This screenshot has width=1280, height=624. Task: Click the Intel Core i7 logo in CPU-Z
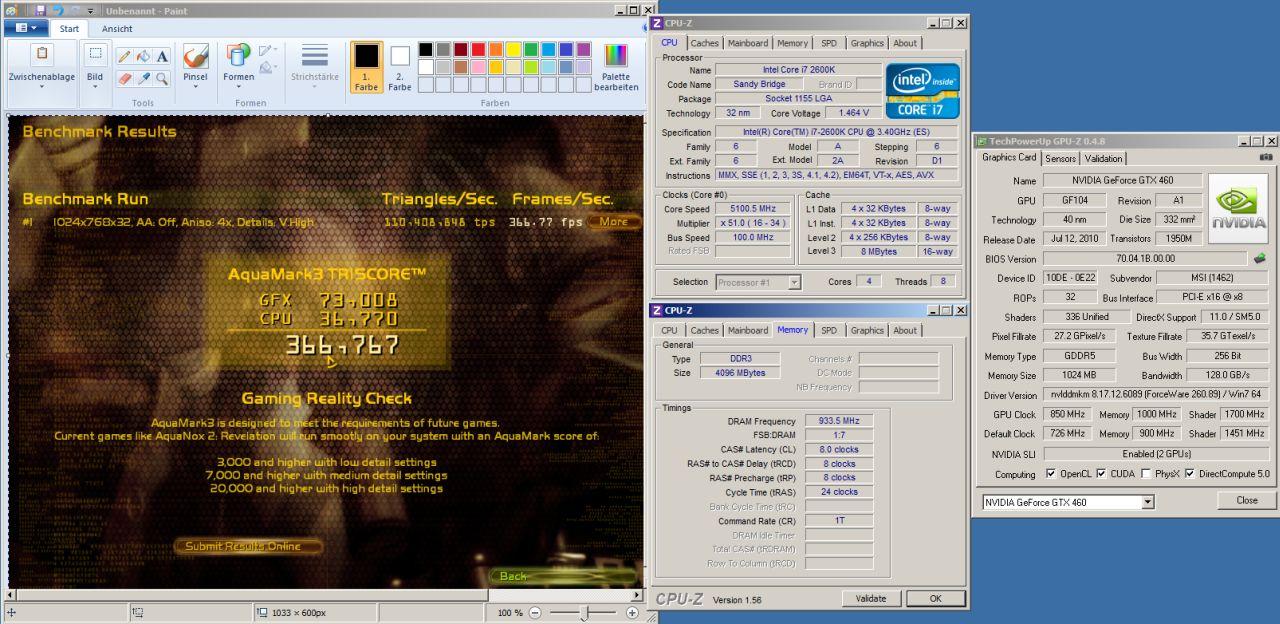[923, 91]
